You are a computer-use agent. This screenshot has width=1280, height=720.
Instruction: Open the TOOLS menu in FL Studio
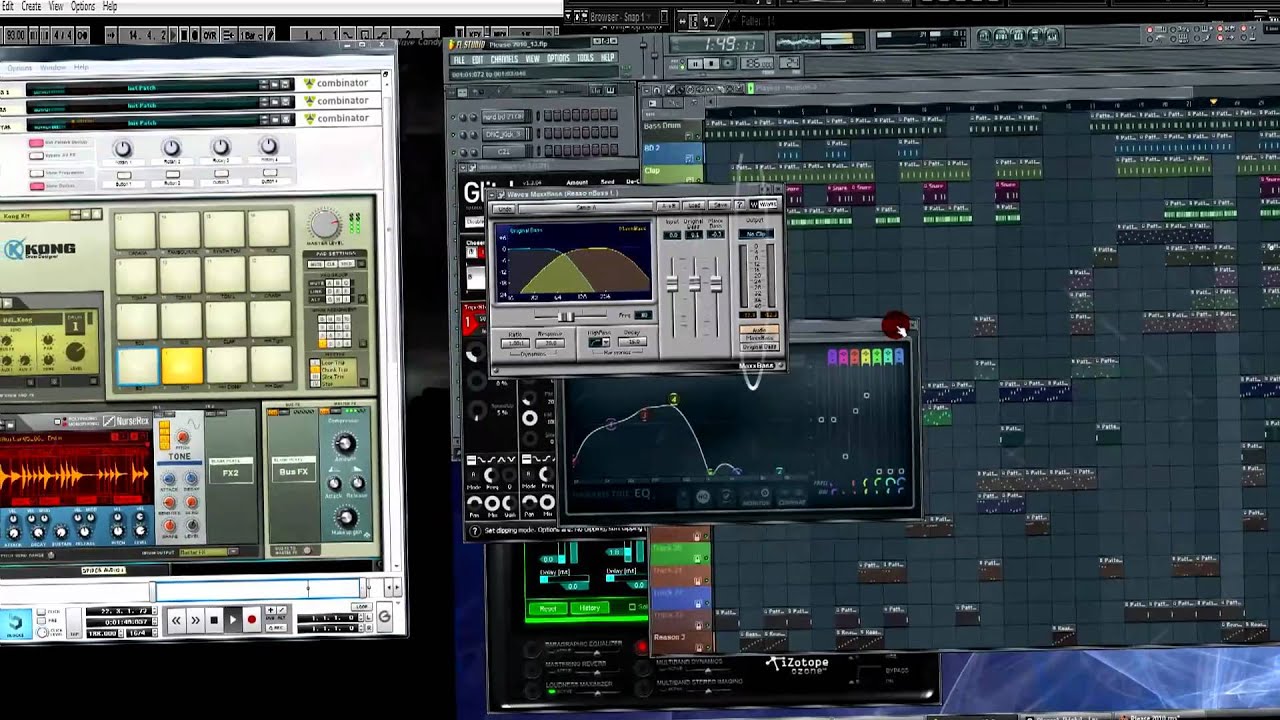(585, 59)
